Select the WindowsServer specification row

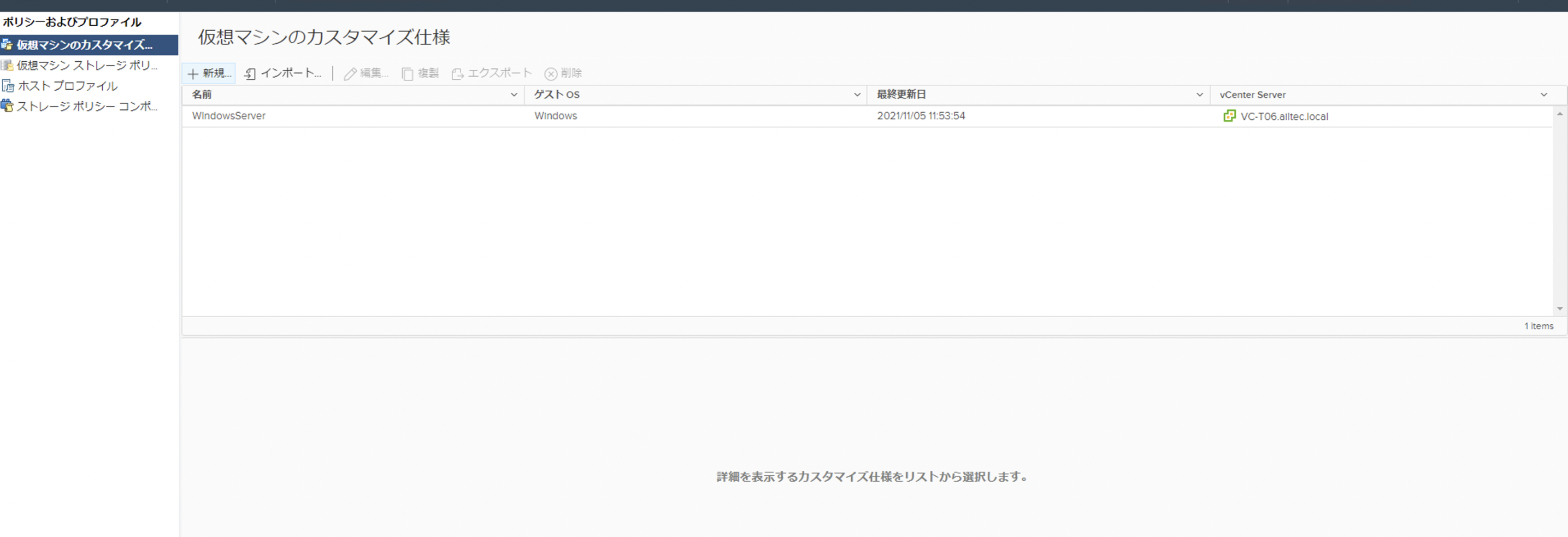[x=229, y=116]
